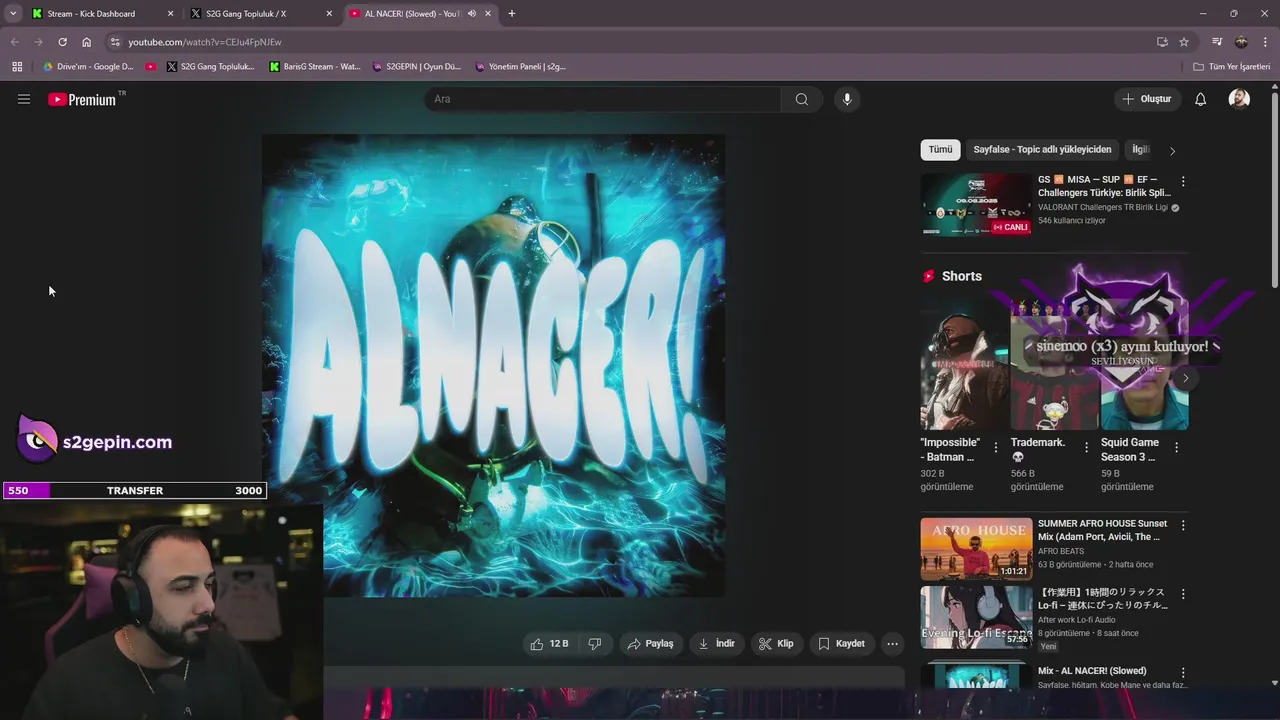Select Sayfalse - Topic filter chip
The image size is (1280, 720).
pos(1042,150)
